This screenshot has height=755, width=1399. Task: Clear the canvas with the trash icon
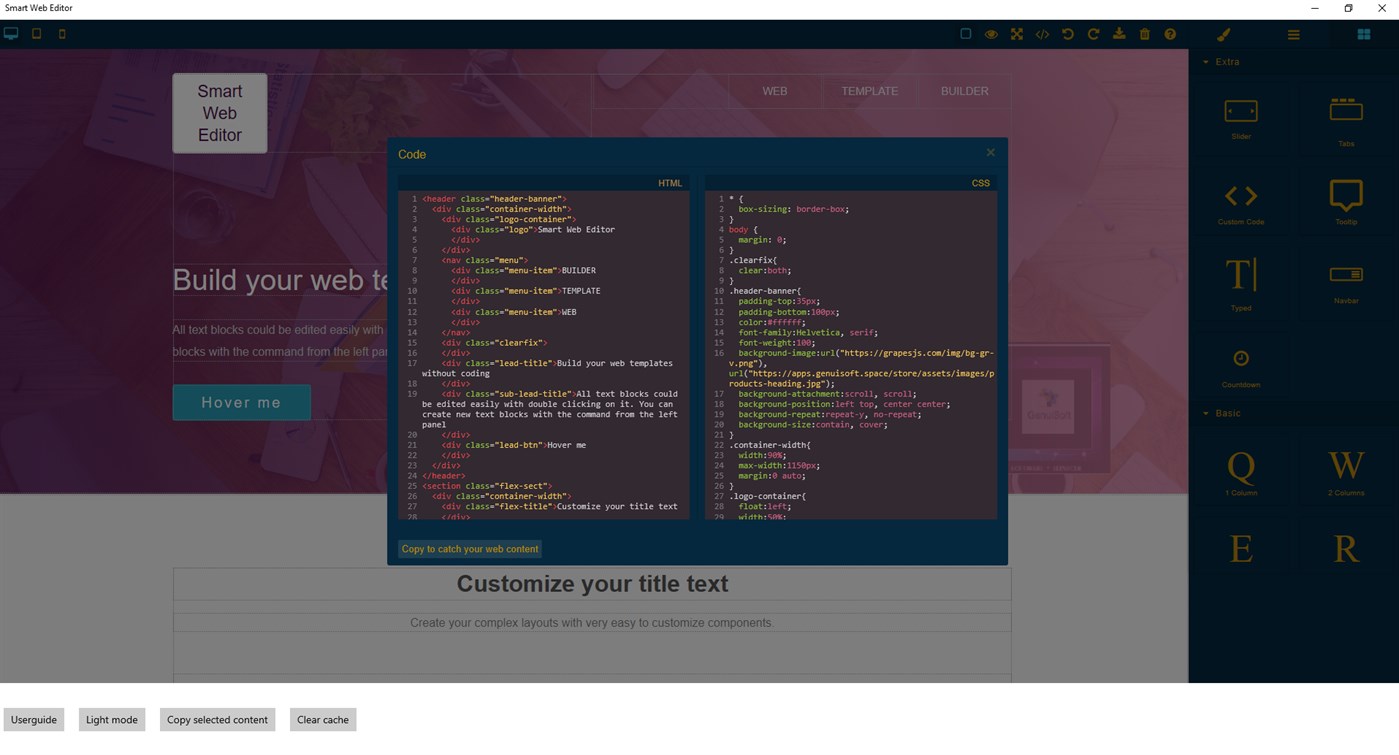coord(1144,33)
